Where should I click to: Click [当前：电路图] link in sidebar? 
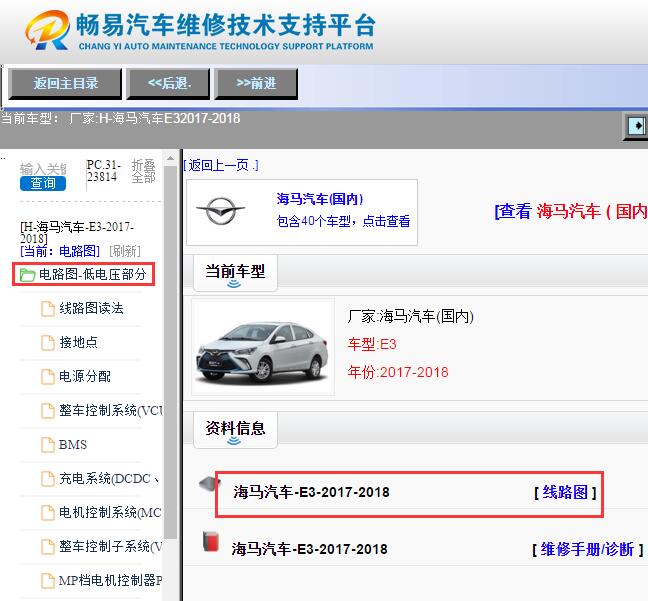point(60,251)
